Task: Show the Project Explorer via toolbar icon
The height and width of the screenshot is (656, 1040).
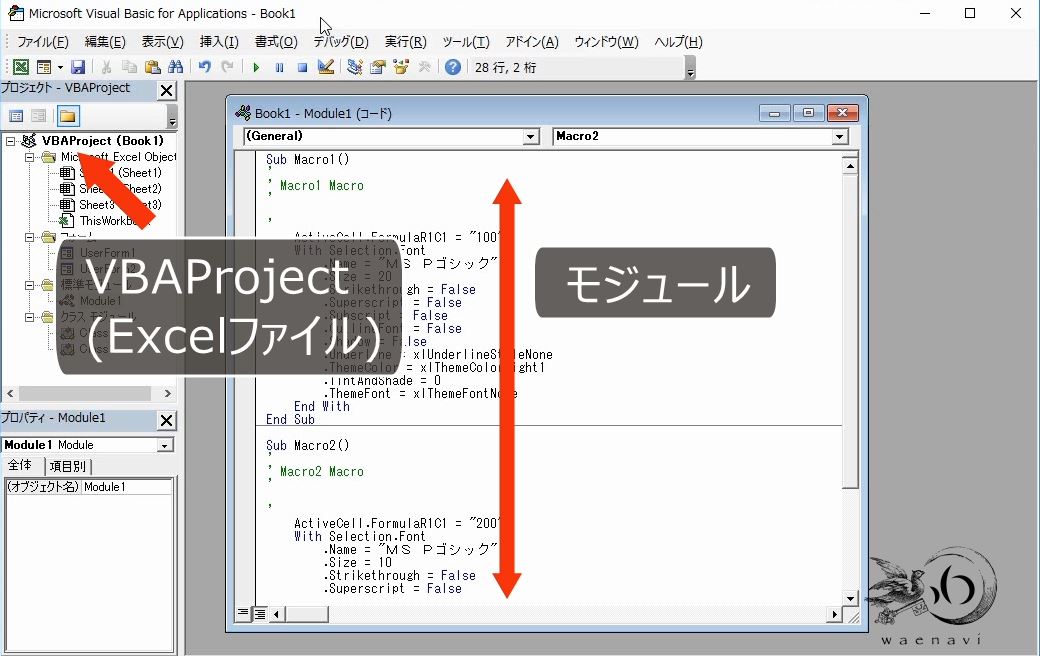Action: [355, 67]
